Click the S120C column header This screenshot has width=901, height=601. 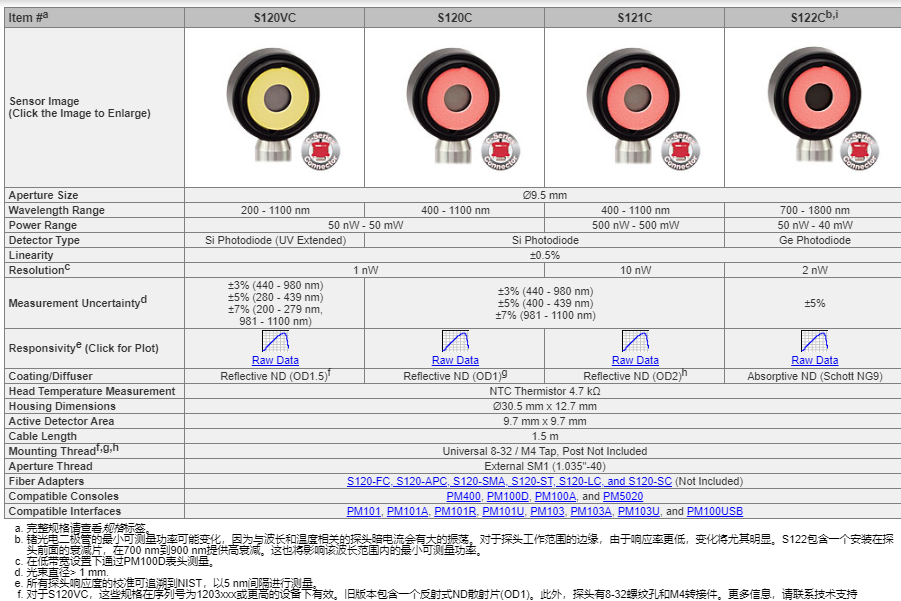coord(455,18)
